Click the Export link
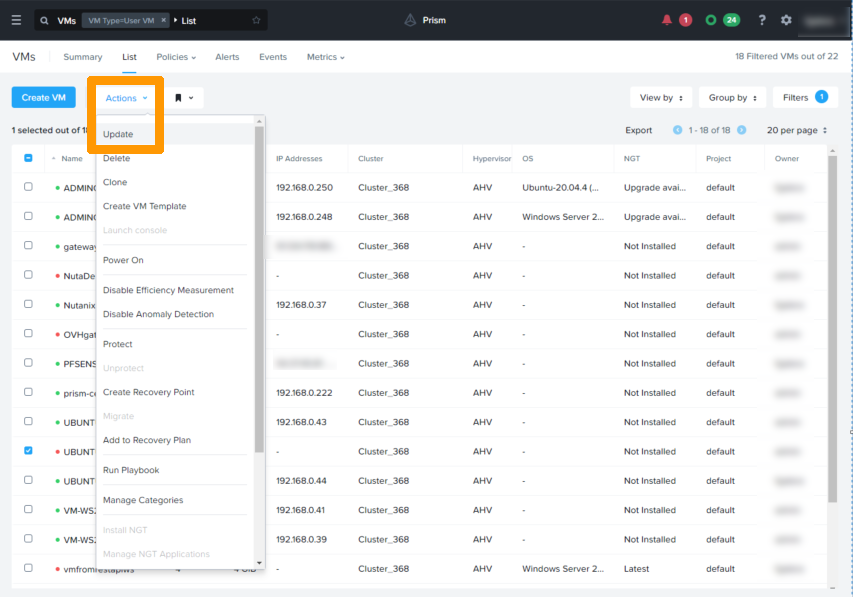The width and height of the screenshot is (853, 597). click(x=638, y=130)
